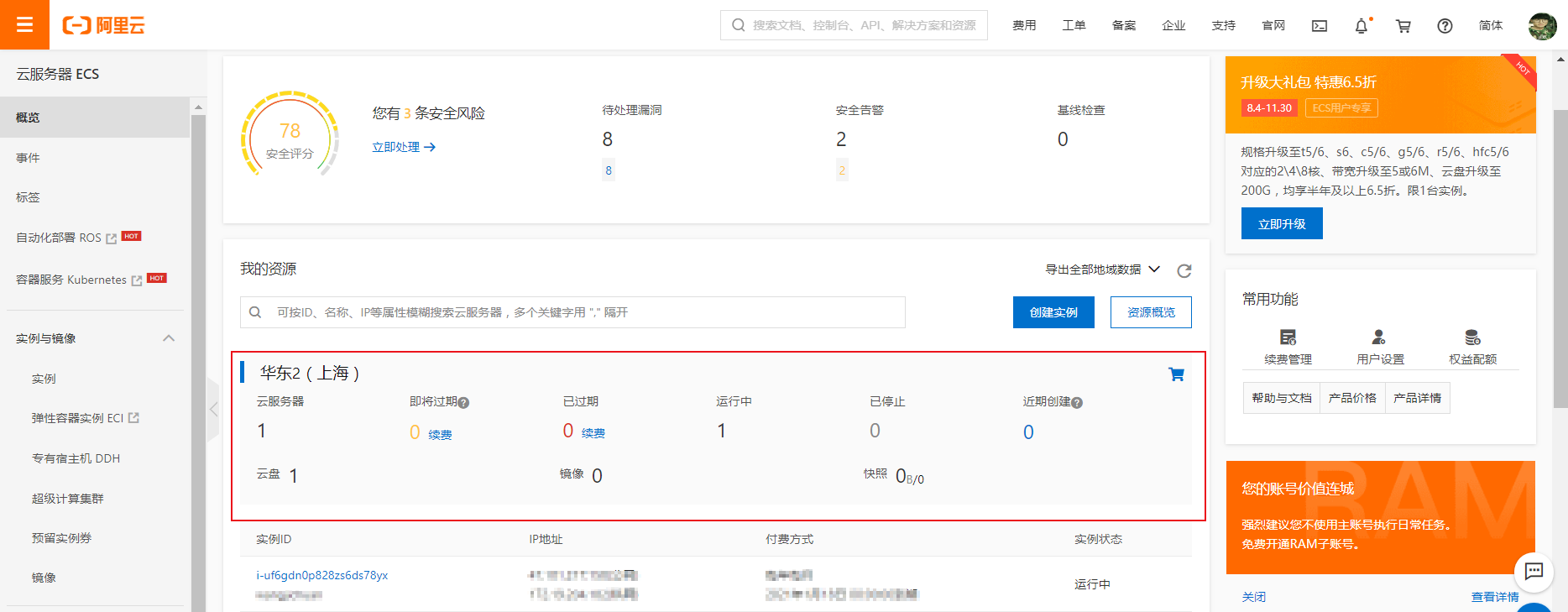The image size is (1568, 612).
Task: Open the Cloud Shell terminal icon
Action: click(1320, 26)
